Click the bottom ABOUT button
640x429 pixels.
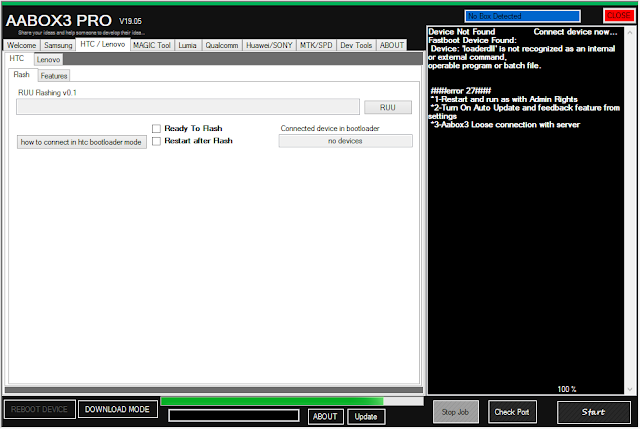click(x=325, y=416)
